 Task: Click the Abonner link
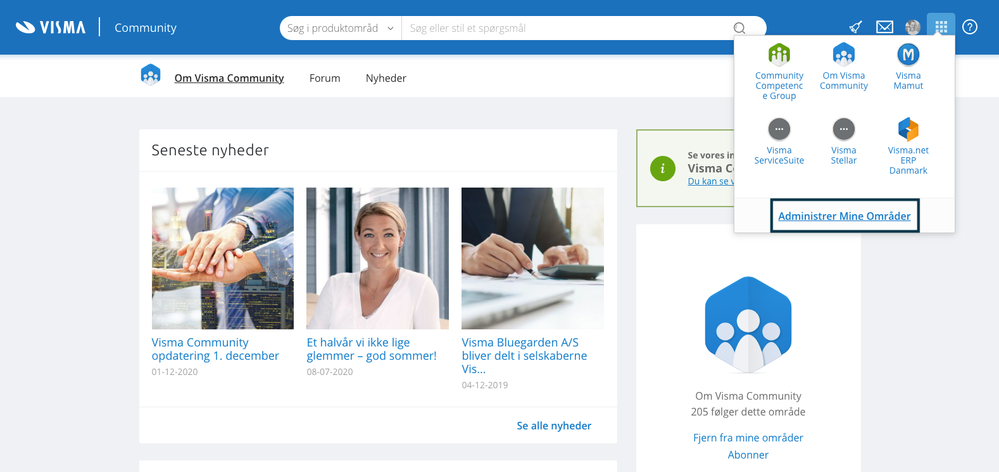748,455
